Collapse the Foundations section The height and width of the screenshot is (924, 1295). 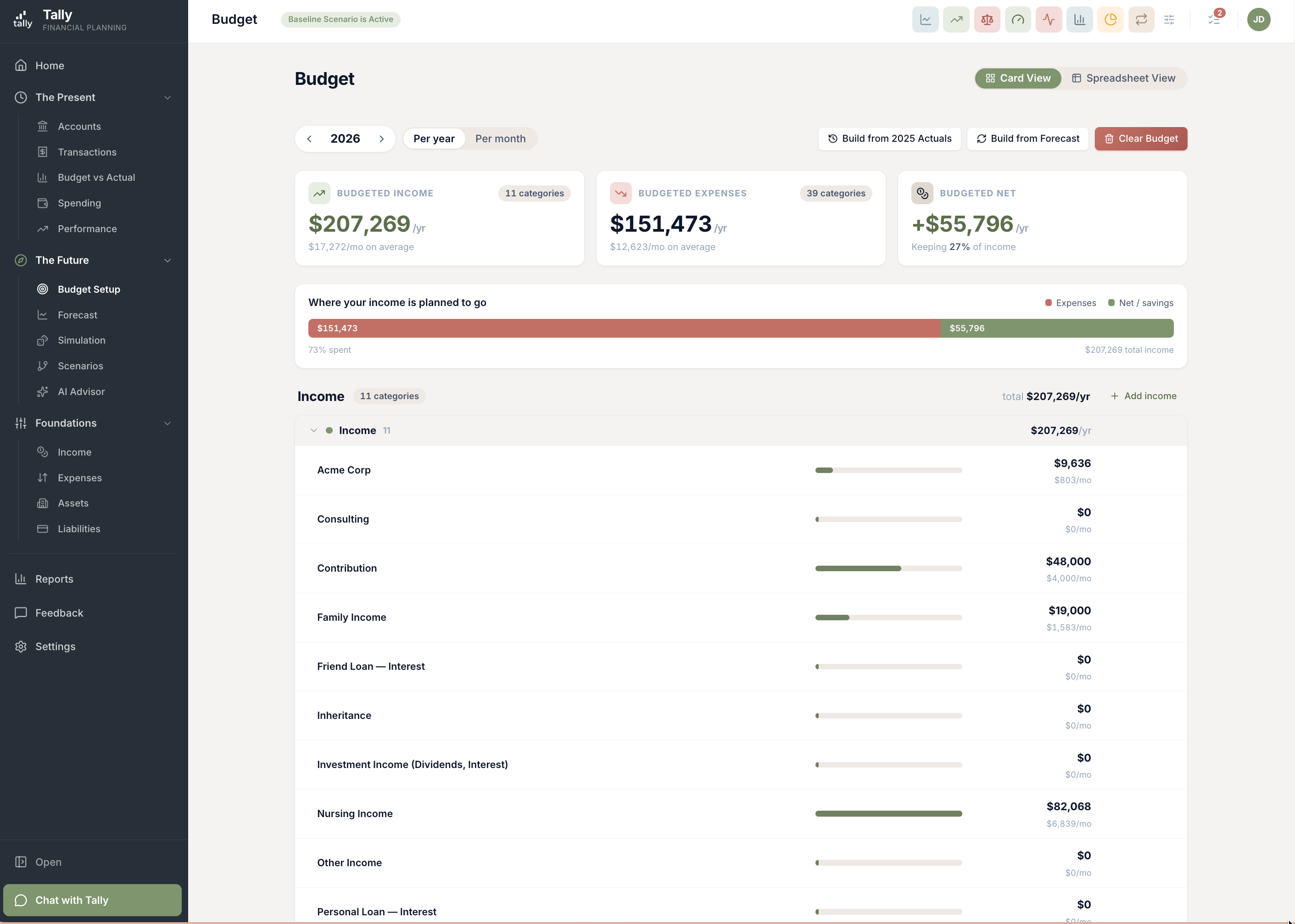point(167,423)
